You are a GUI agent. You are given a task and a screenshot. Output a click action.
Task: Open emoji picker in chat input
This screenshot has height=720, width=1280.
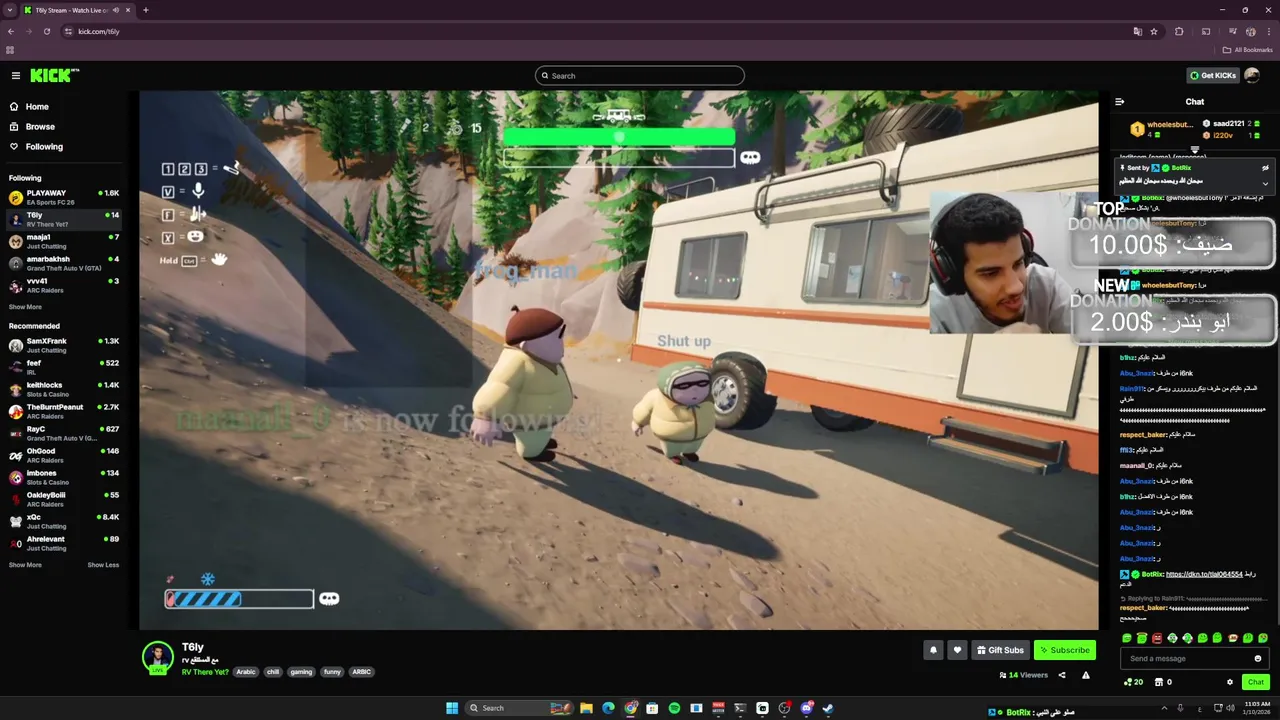pos(1258,658)
